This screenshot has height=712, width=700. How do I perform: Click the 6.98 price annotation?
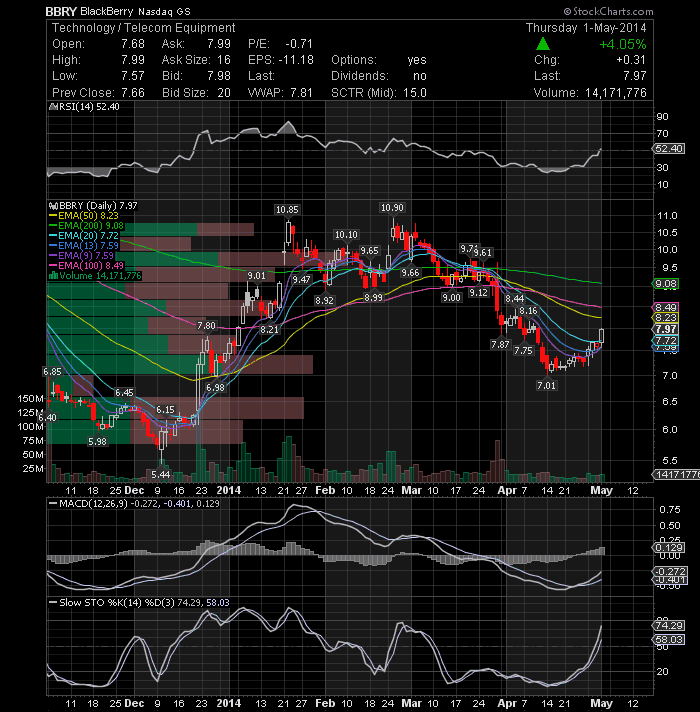point(215,387)
